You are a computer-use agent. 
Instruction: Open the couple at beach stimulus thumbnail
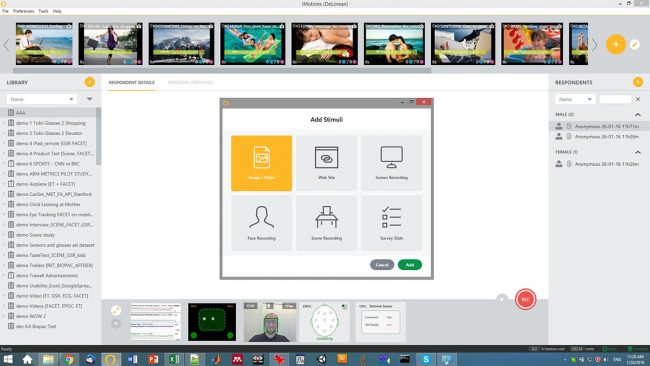(394, 44)
